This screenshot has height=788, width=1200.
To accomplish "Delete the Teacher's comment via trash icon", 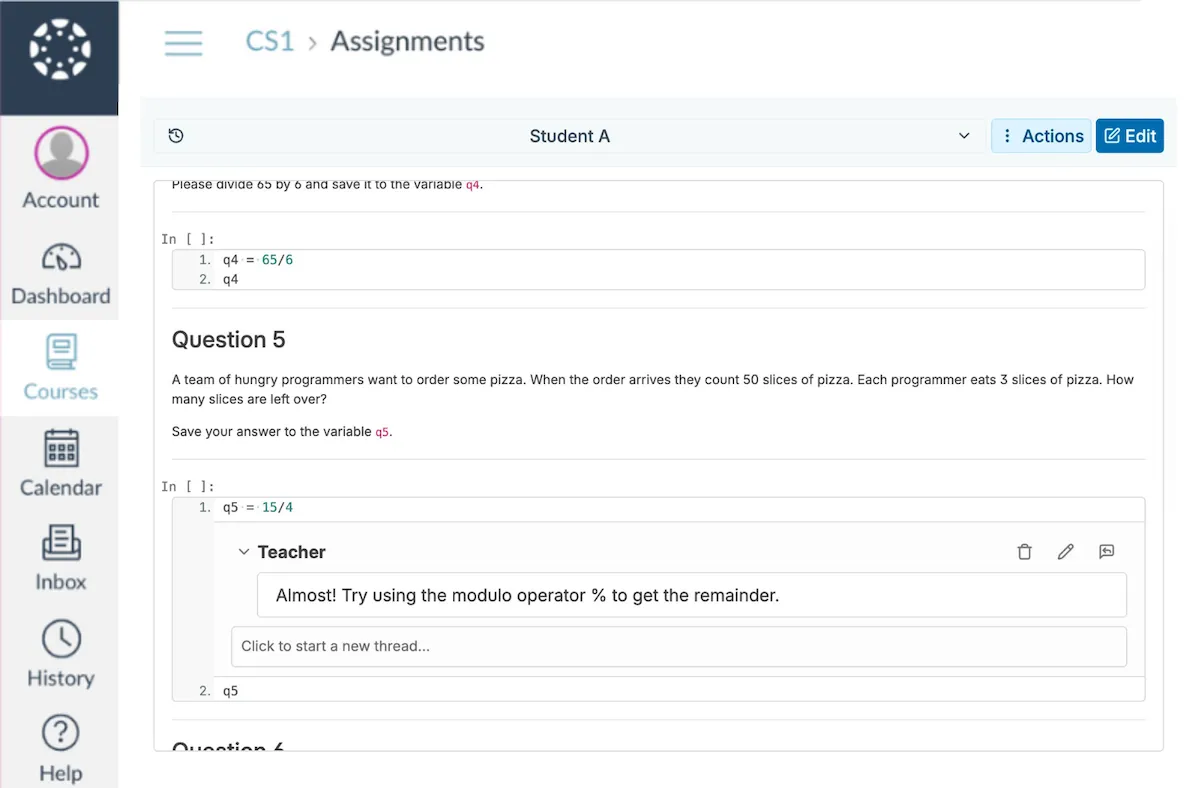I will tap(1024, 551).
